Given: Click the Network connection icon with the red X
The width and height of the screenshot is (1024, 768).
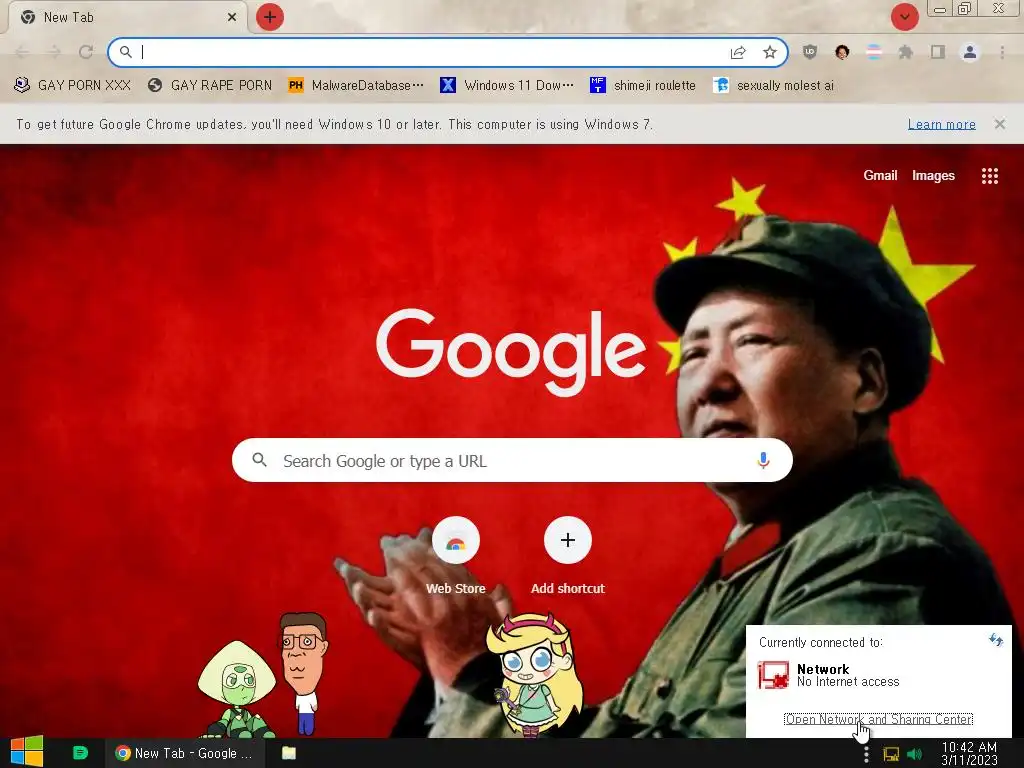Looking at the screenshot, I should point(773,675).
